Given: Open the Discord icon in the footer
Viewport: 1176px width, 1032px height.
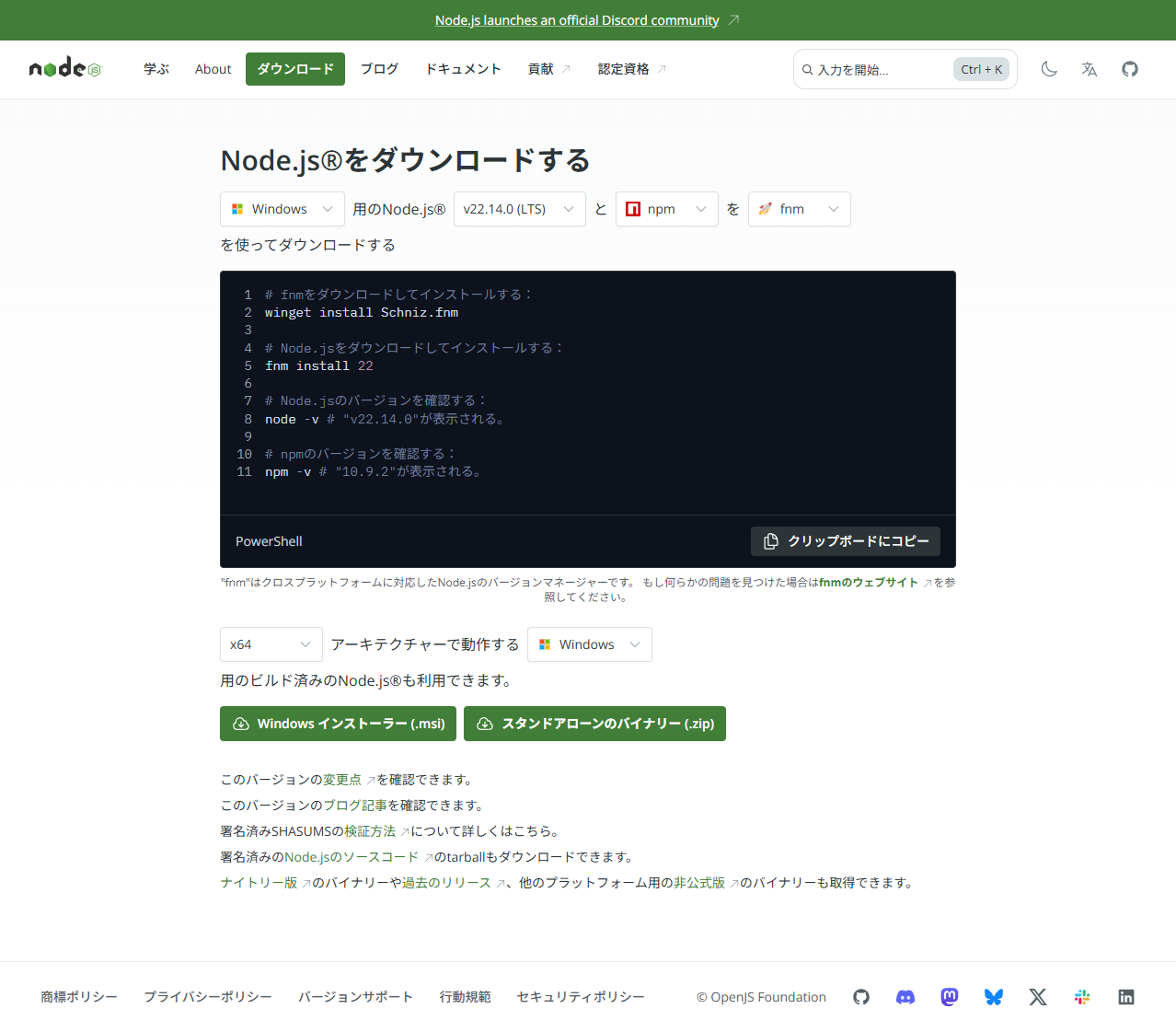Looking at the screenshot, I should pyautogui.click(x=905, y=997).
